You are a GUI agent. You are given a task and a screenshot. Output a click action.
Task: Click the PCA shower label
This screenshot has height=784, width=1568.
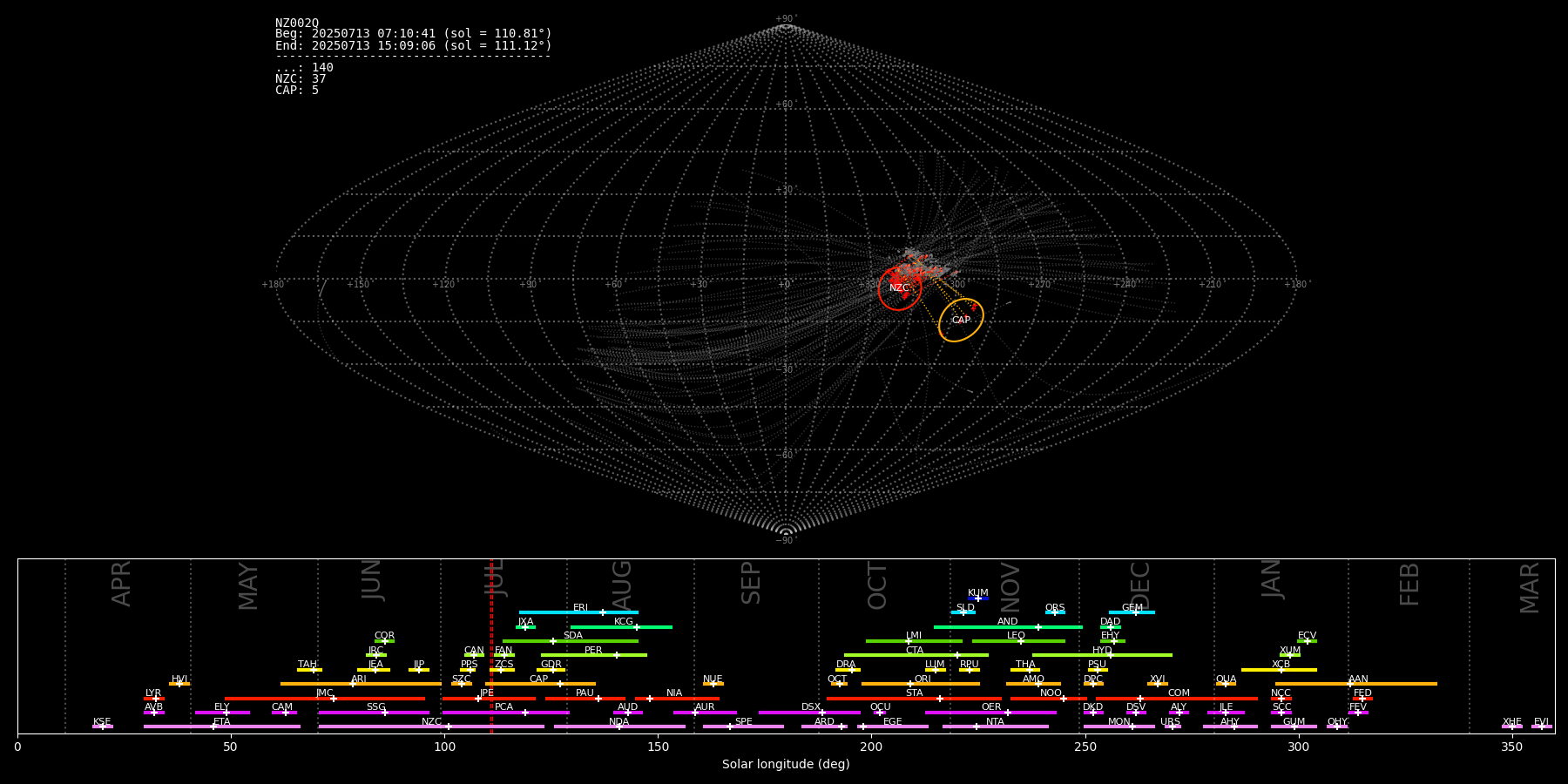click(x=504, y=706)
